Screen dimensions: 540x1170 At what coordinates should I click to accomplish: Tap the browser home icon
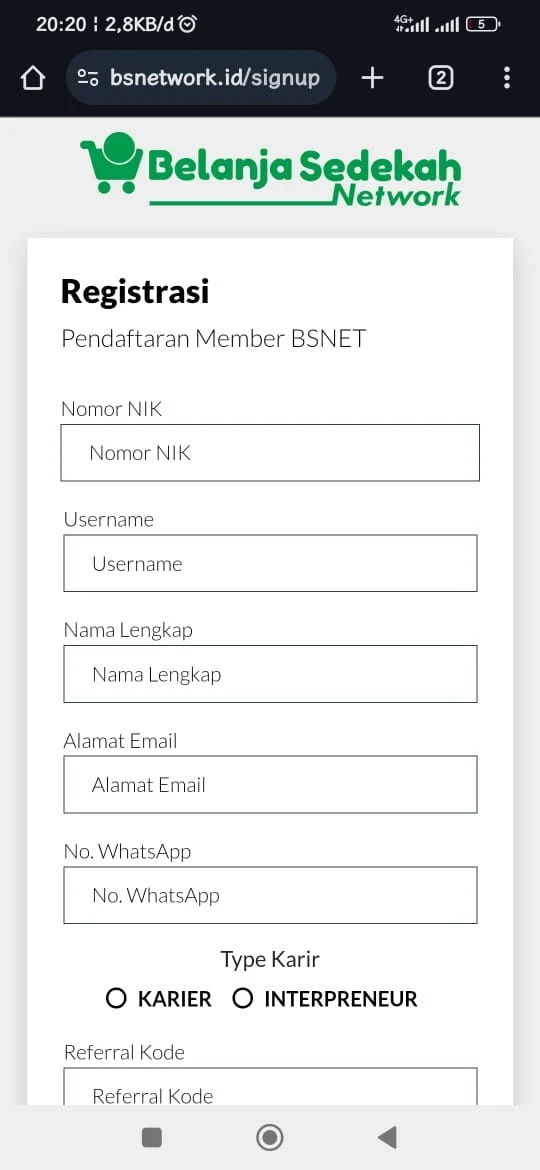point(33,78)
